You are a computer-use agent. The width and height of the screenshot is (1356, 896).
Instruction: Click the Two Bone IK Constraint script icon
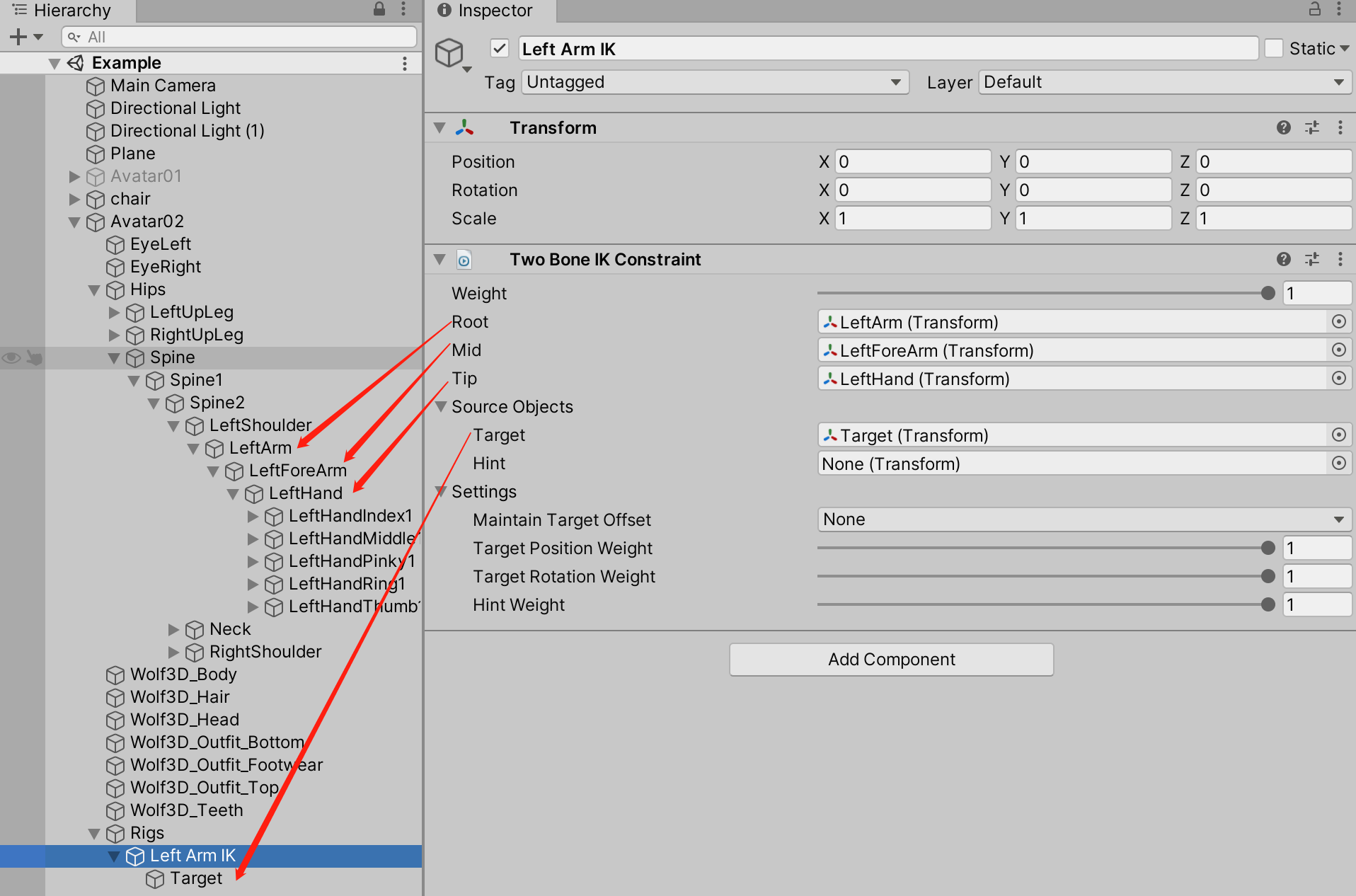464,260
